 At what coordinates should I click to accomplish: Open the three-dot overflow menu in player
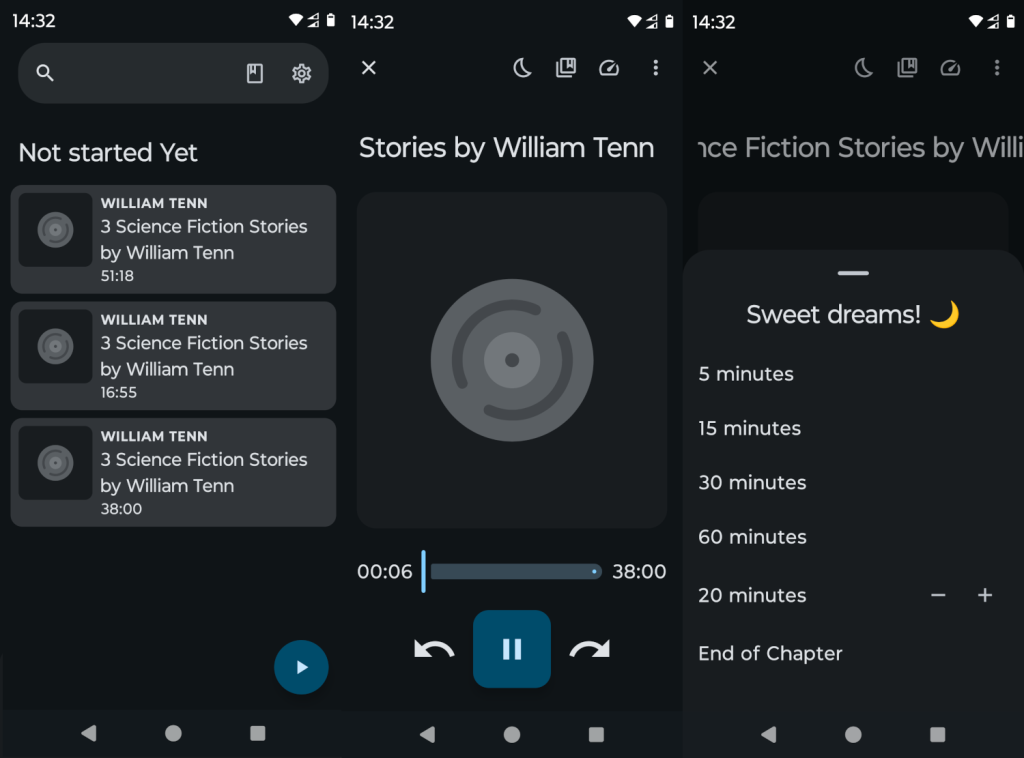point(655,68)
